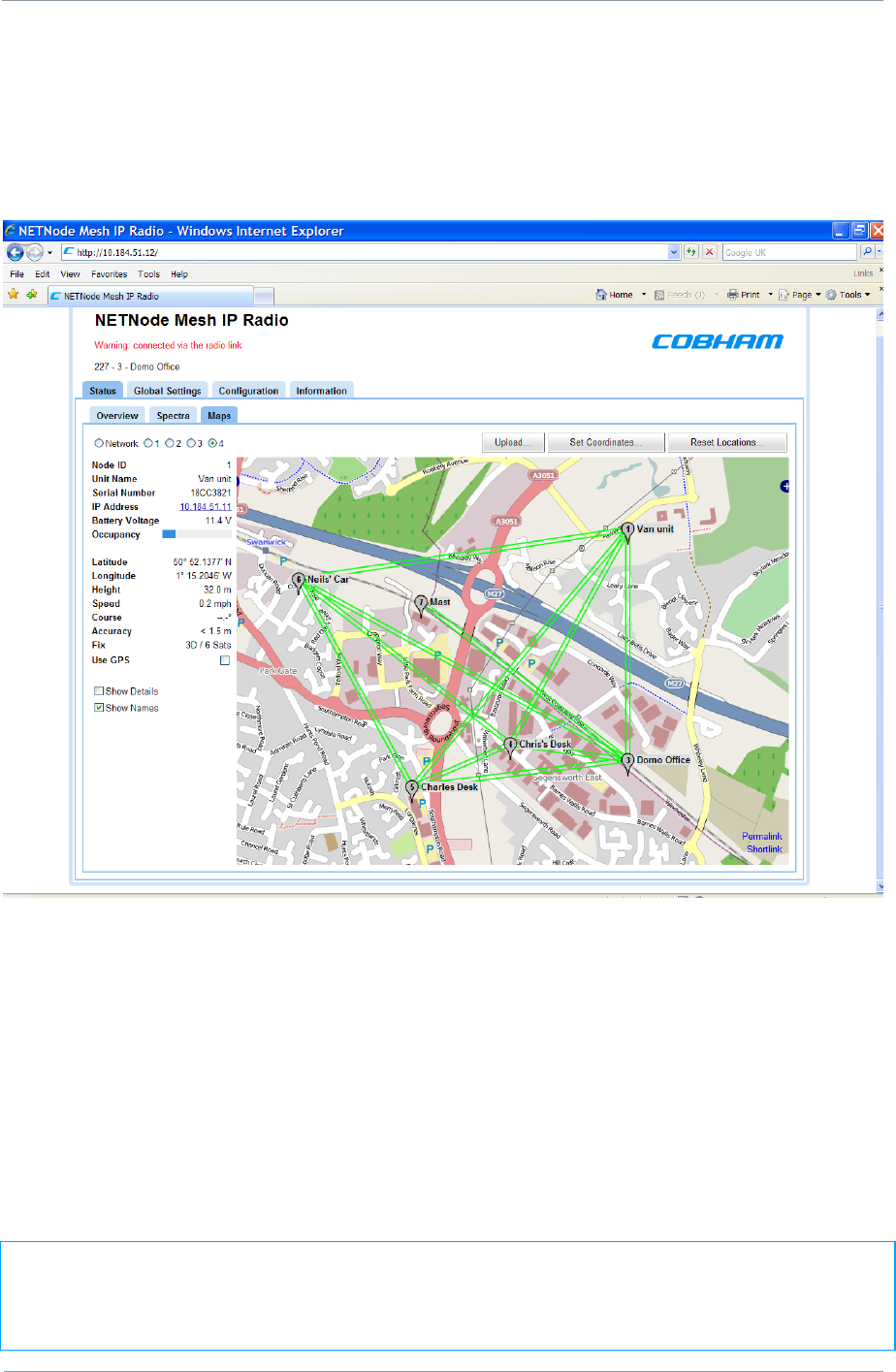896x1372 pixels.
Task: Click the Print toolbar icon
Action: pos(744,295)
